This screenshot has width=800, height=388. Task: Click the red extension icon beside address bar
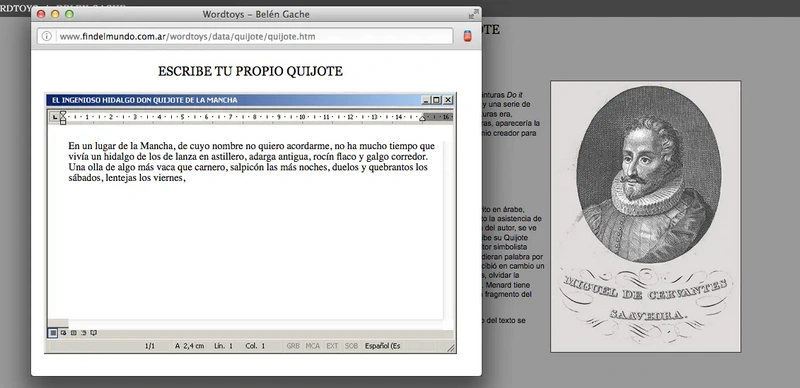pos(467,36)
